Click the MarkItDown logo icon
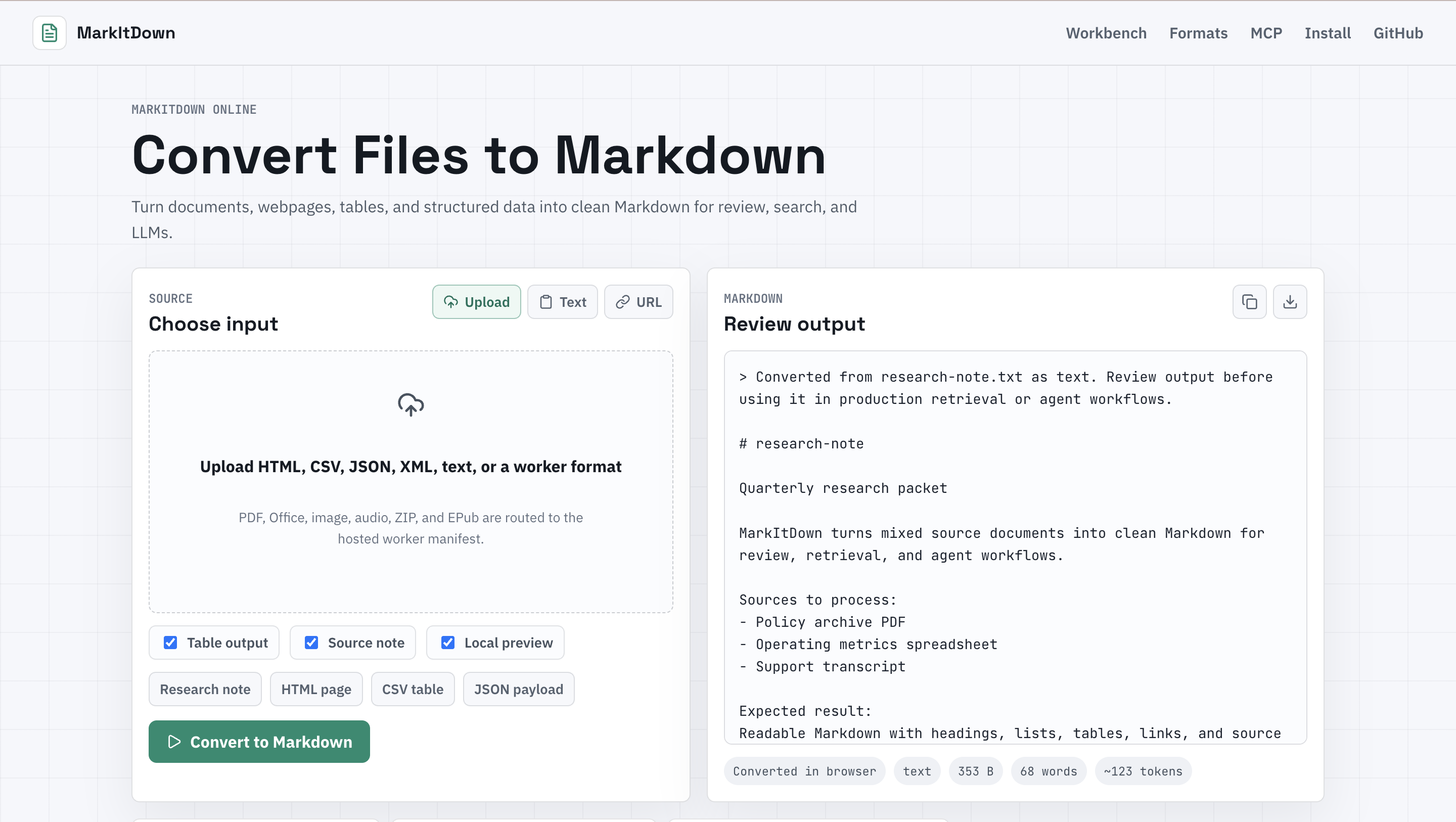 tap(49, 32)
